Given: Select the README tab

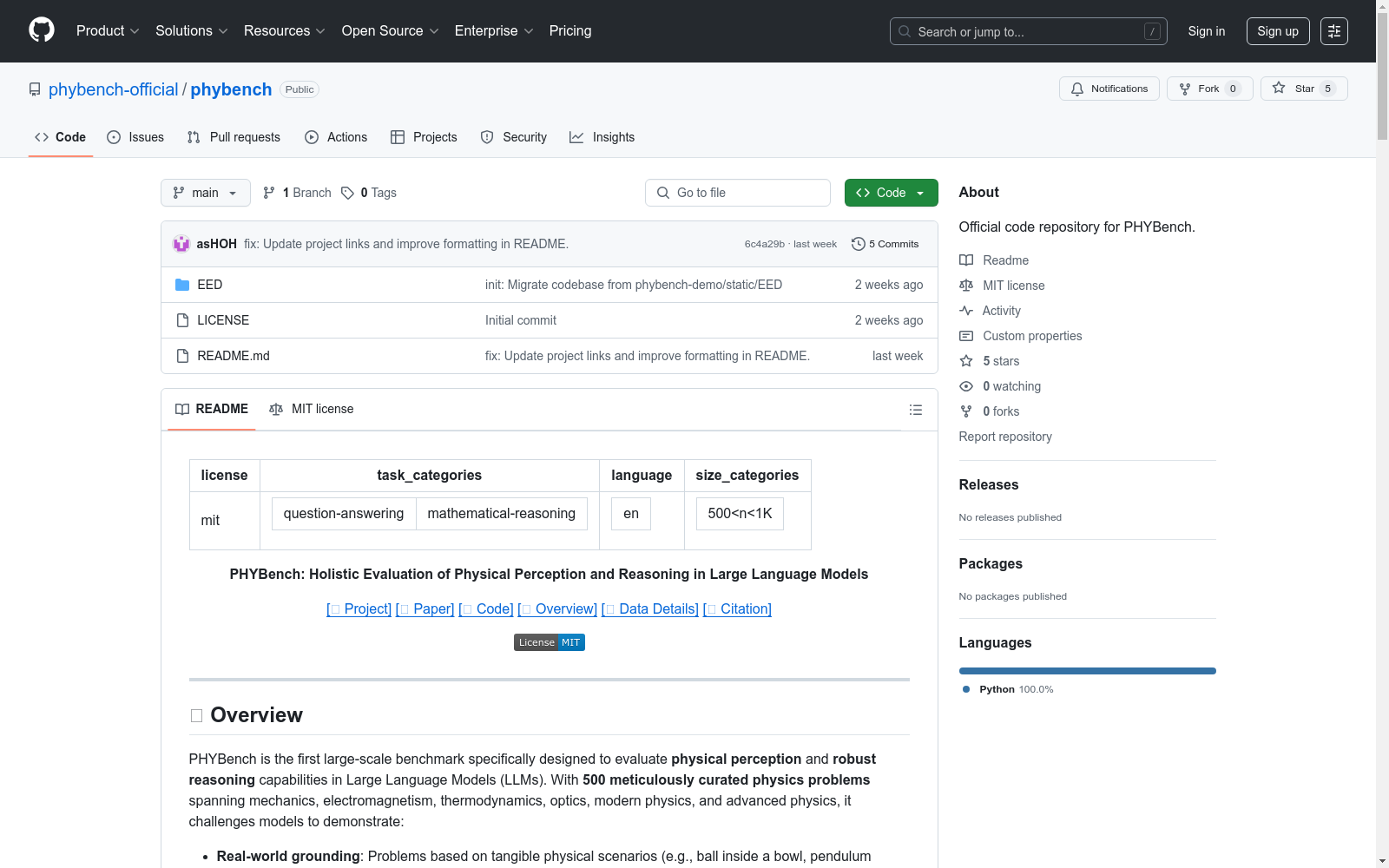Looking at the screenshot, I should pyautogui.click(x=212, y=409).
